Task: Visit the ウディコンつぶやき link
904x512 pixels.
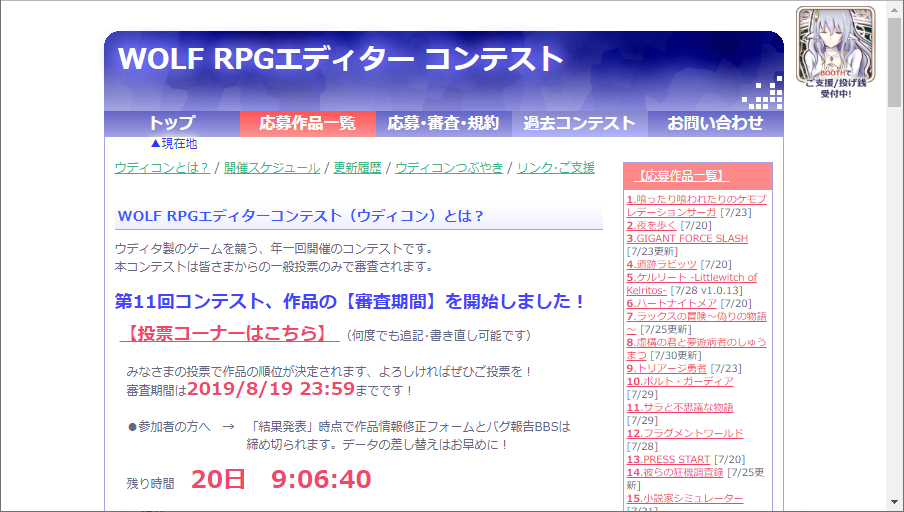Action: (449, 168)
